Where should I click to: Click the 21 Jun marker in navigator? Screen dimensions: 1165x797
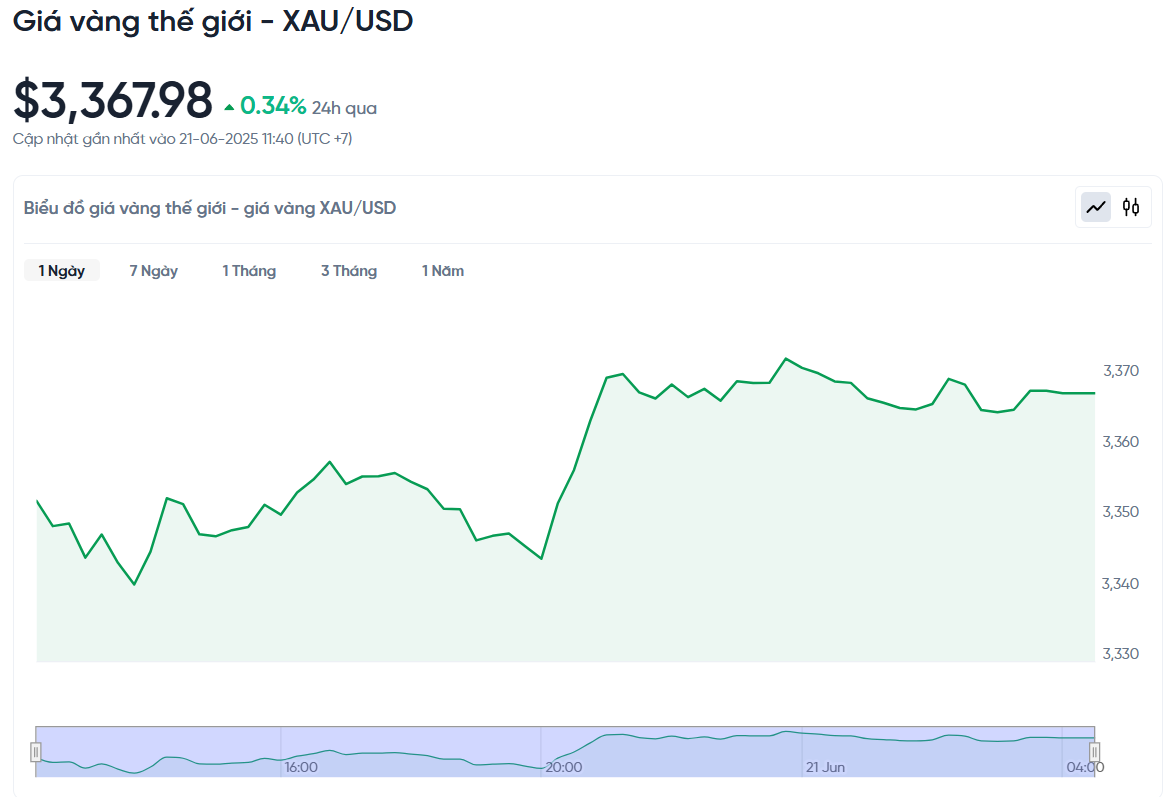(x=825, y=767)
